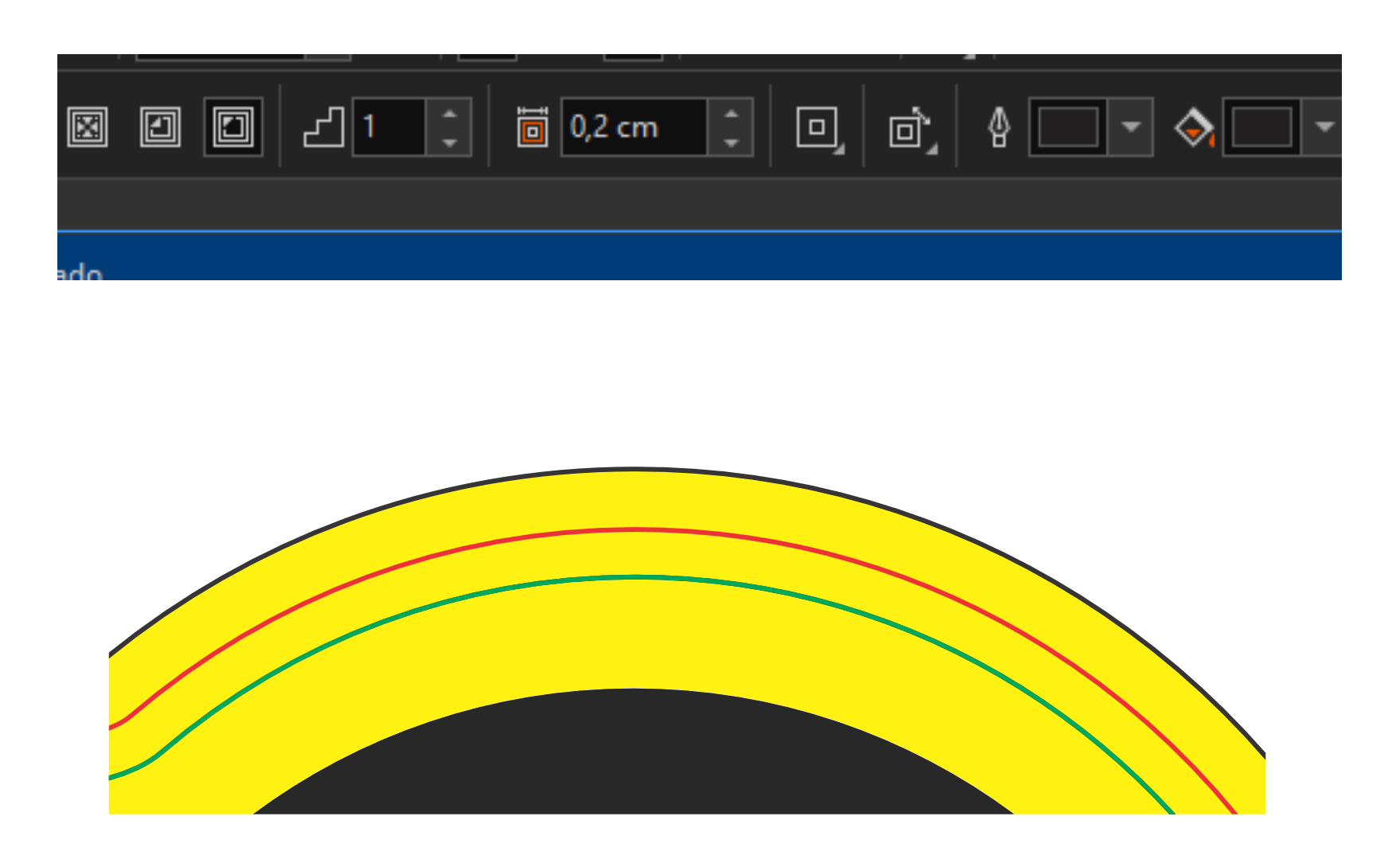Screen dimensions: 1400x867
Task: Click the outline color swatch
Action: (x=1068, y=127)
